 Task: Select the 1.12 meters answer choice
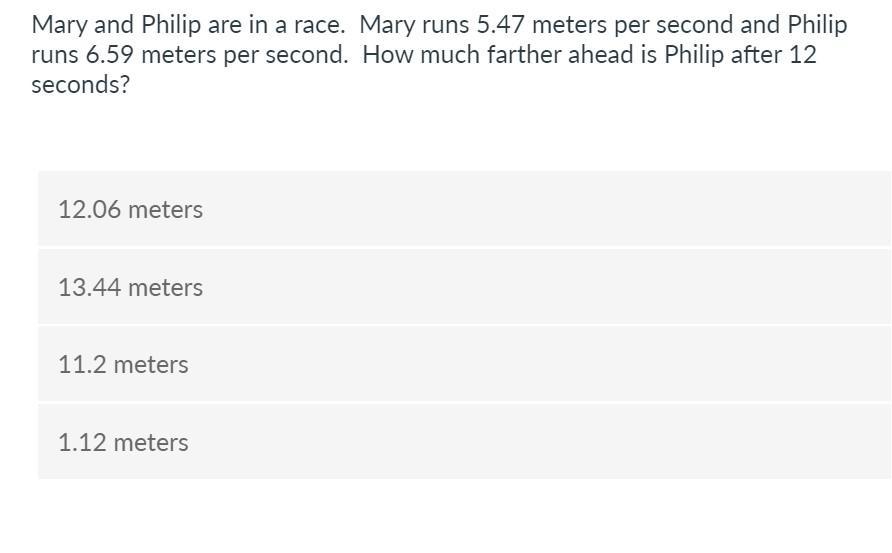(464, 442)
